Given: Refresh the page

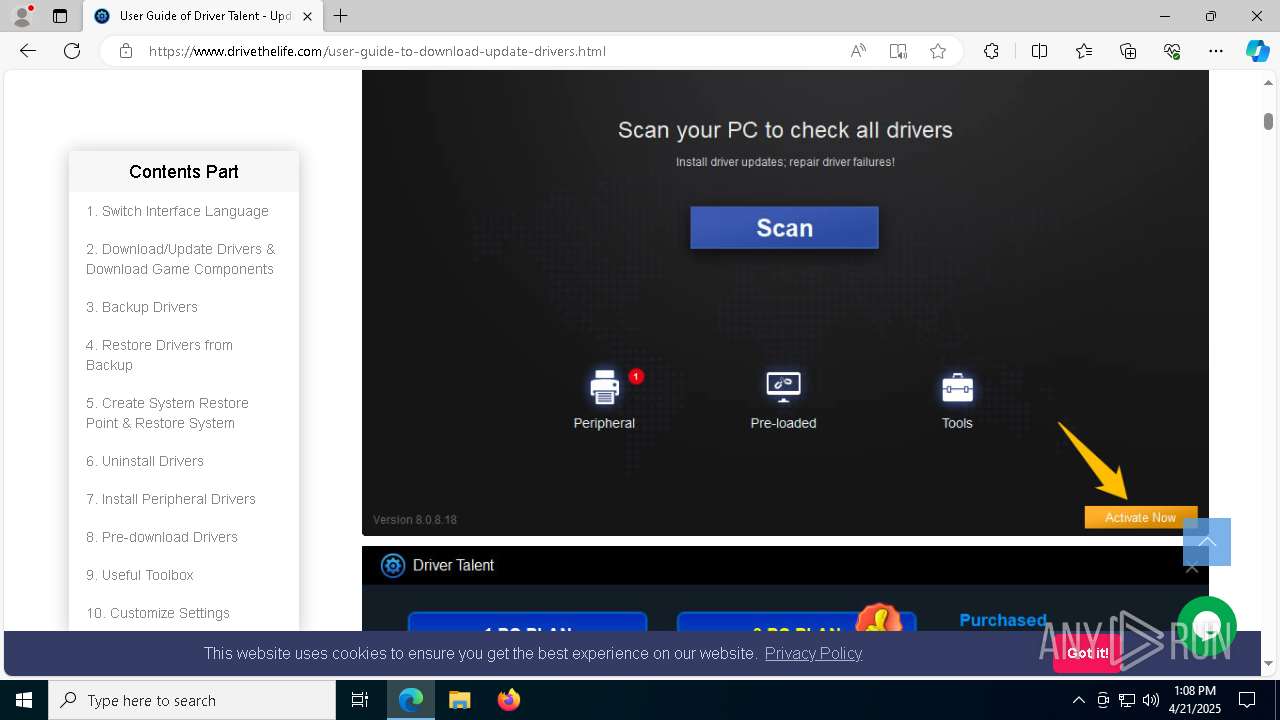Looking at the screenshot, I should tap(72, 51).
